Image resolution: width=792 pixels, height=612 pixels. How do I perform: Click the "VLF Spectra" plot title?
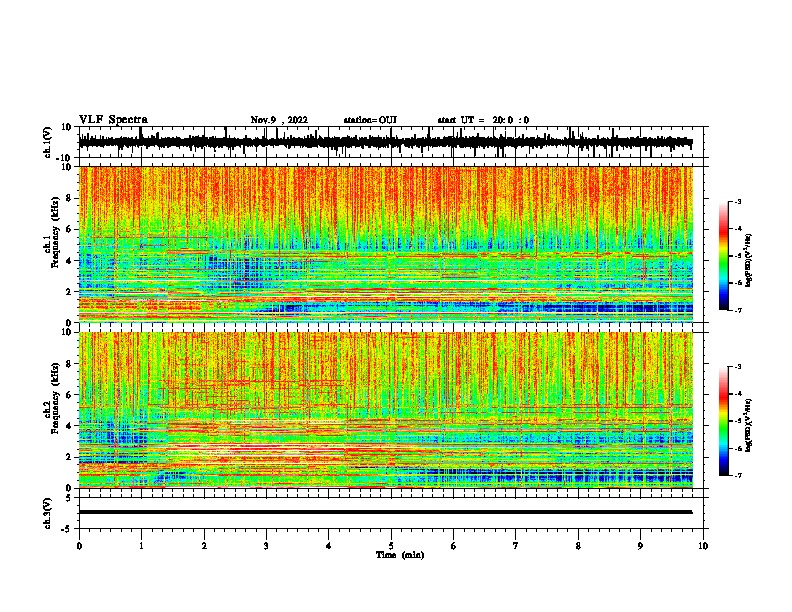(x=113, y=119)
